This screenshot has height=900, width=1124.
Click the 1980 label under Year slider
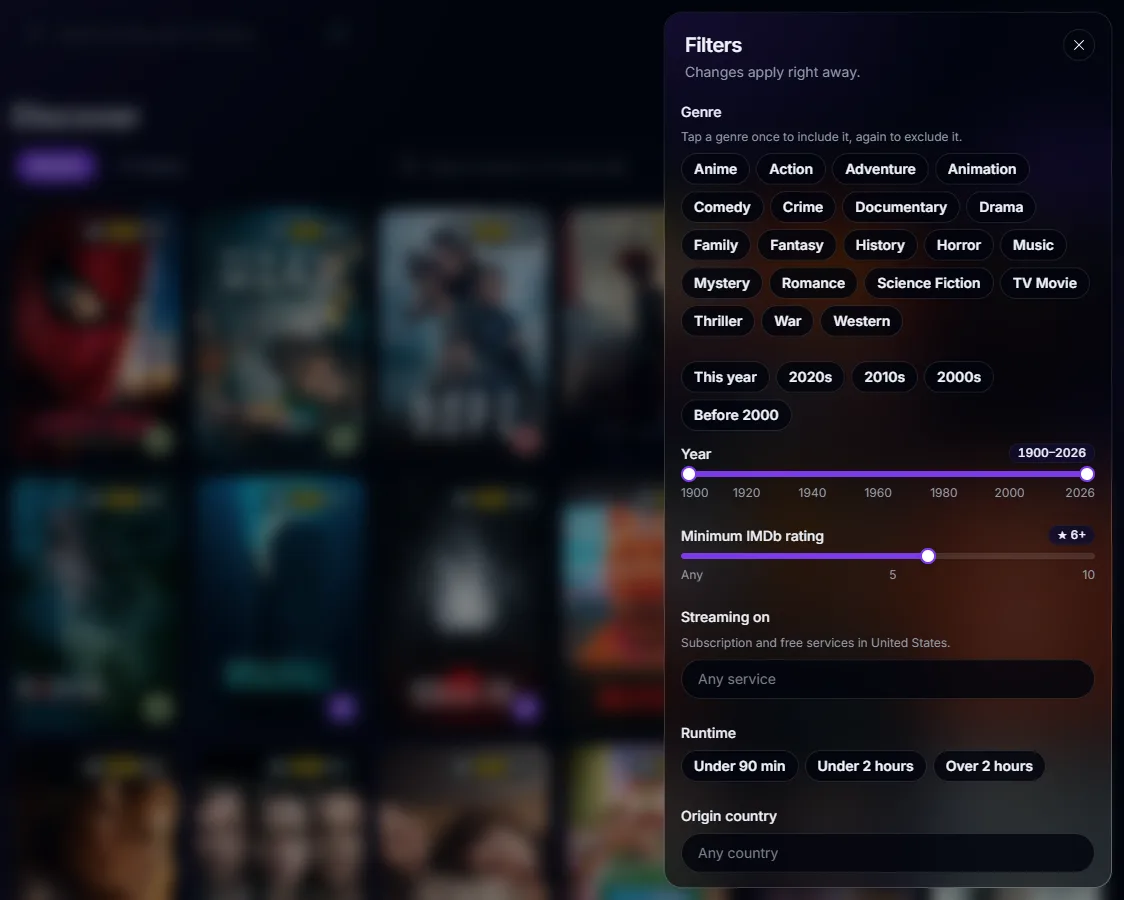click(943, 493)
